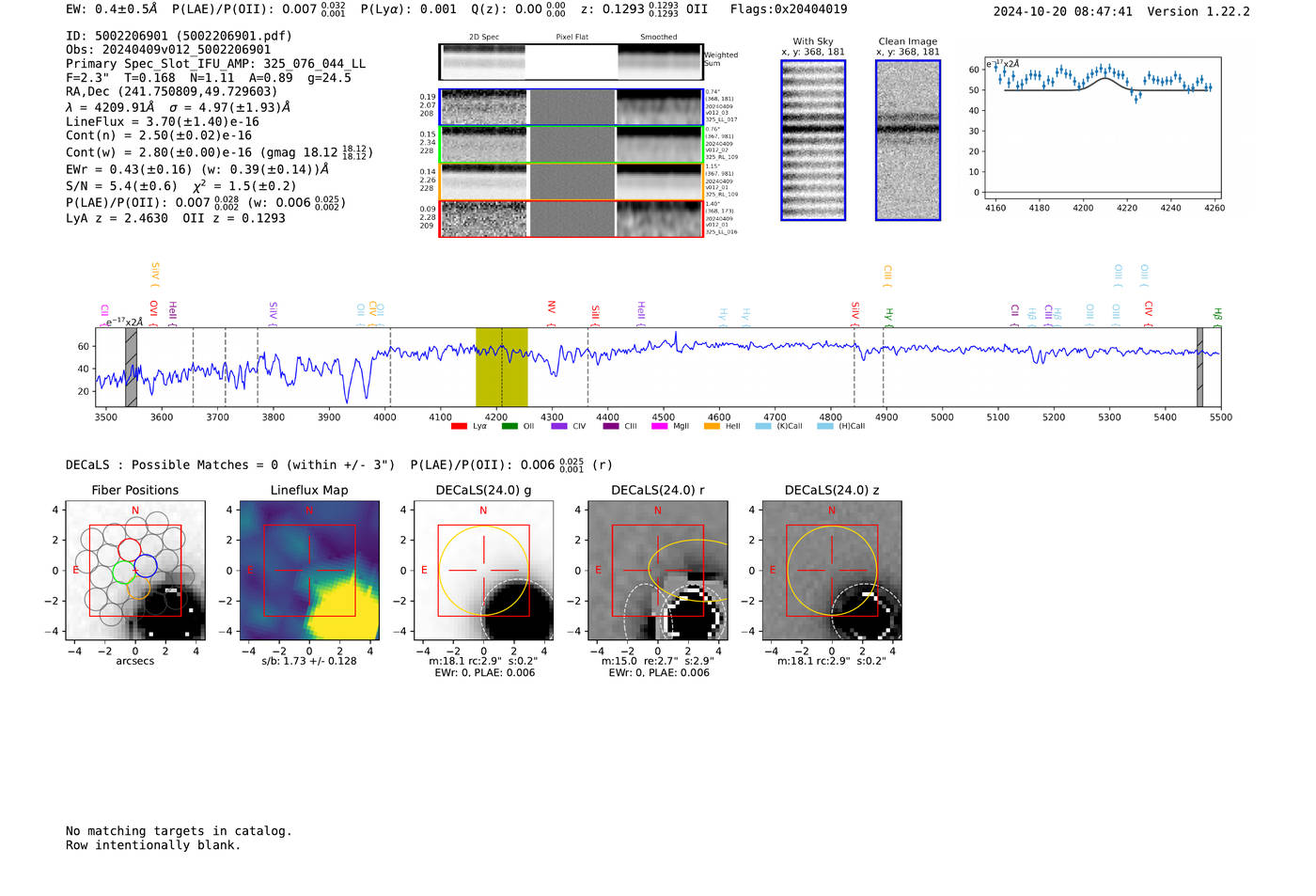Click the green fiber circle in Fiber Positions

(x=124, y=572)
